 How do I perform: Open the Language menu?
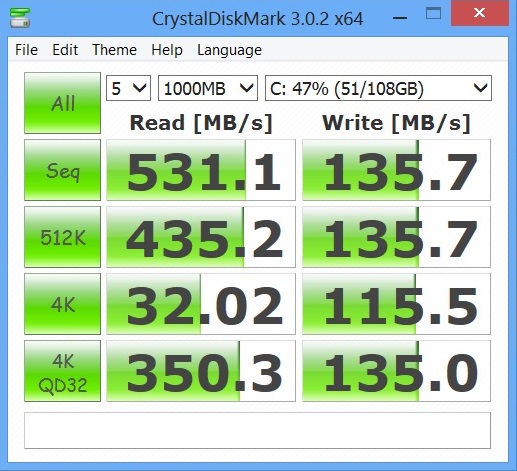coord(229,50)
